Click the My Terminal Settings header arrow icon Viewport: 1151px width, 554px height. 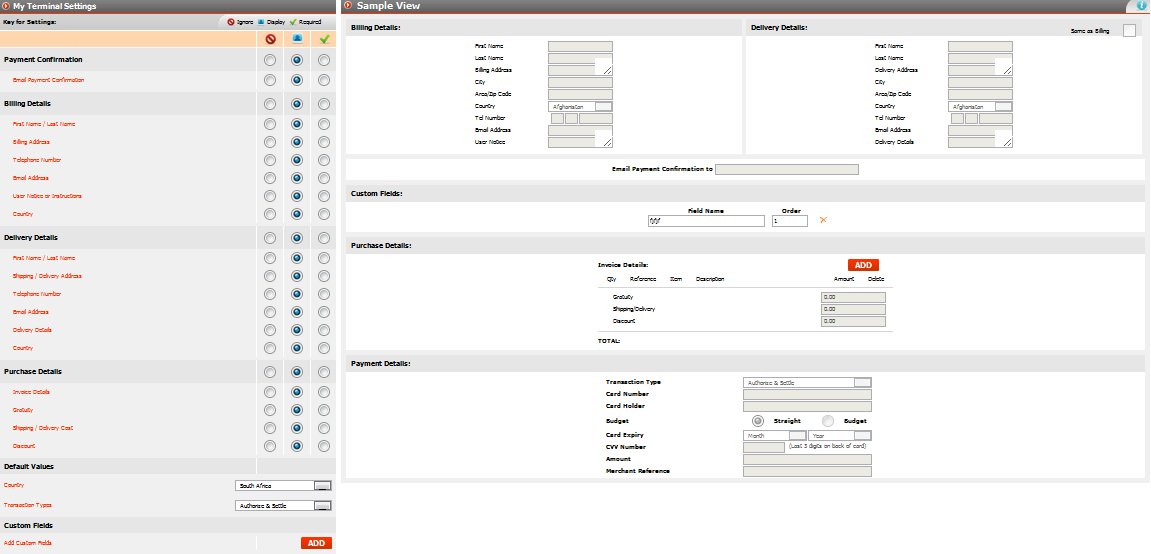pyautogui.click(x=7, y=6)
